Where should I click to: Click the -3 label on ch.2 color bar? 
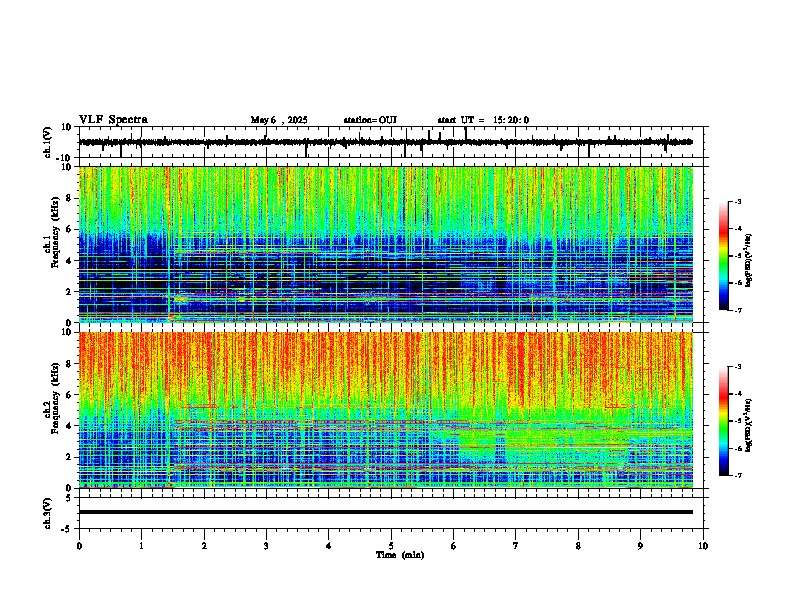[x=737, y=367]
